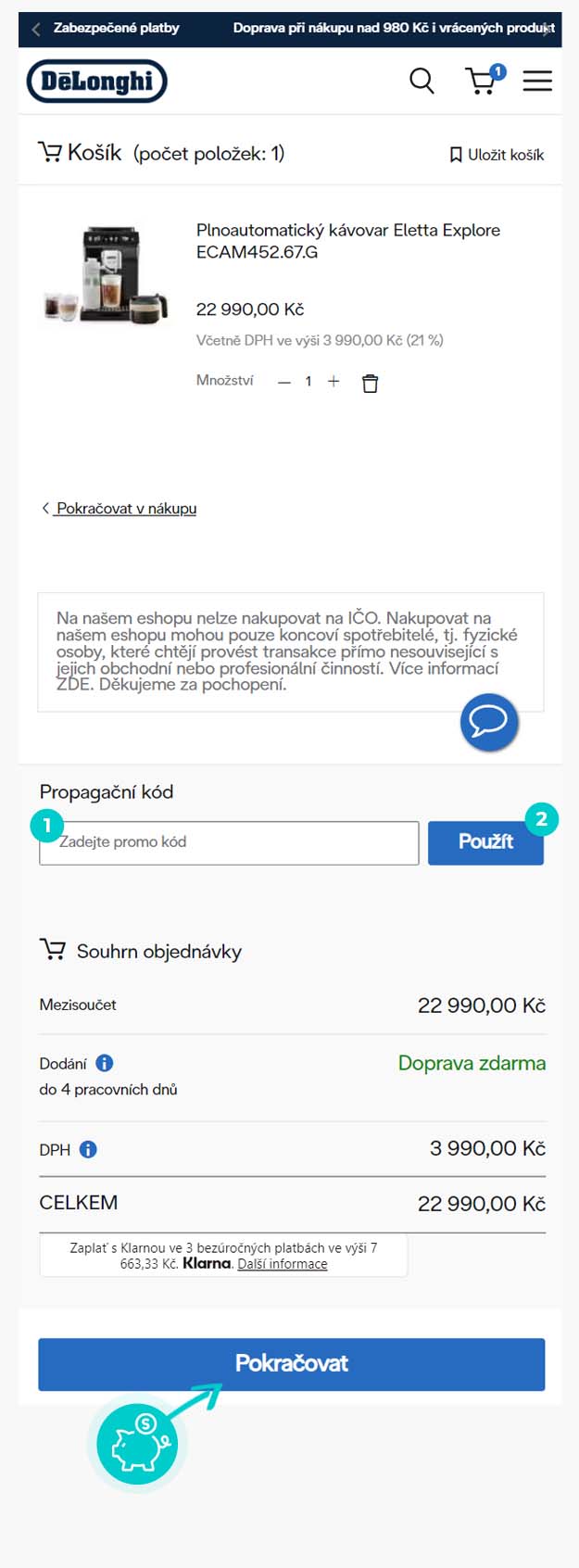
Task: Focus the promo code input field
Action: (x=229, y=842)
